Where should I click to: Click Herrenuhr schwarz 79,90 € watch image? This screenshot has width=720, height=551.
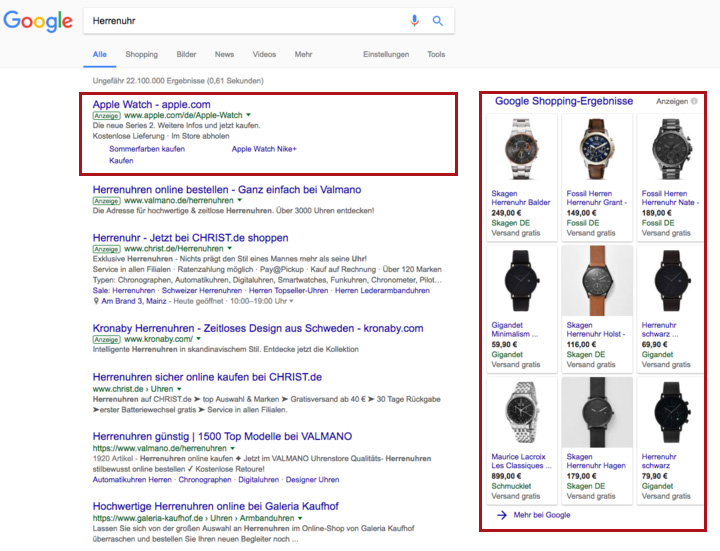672,413
